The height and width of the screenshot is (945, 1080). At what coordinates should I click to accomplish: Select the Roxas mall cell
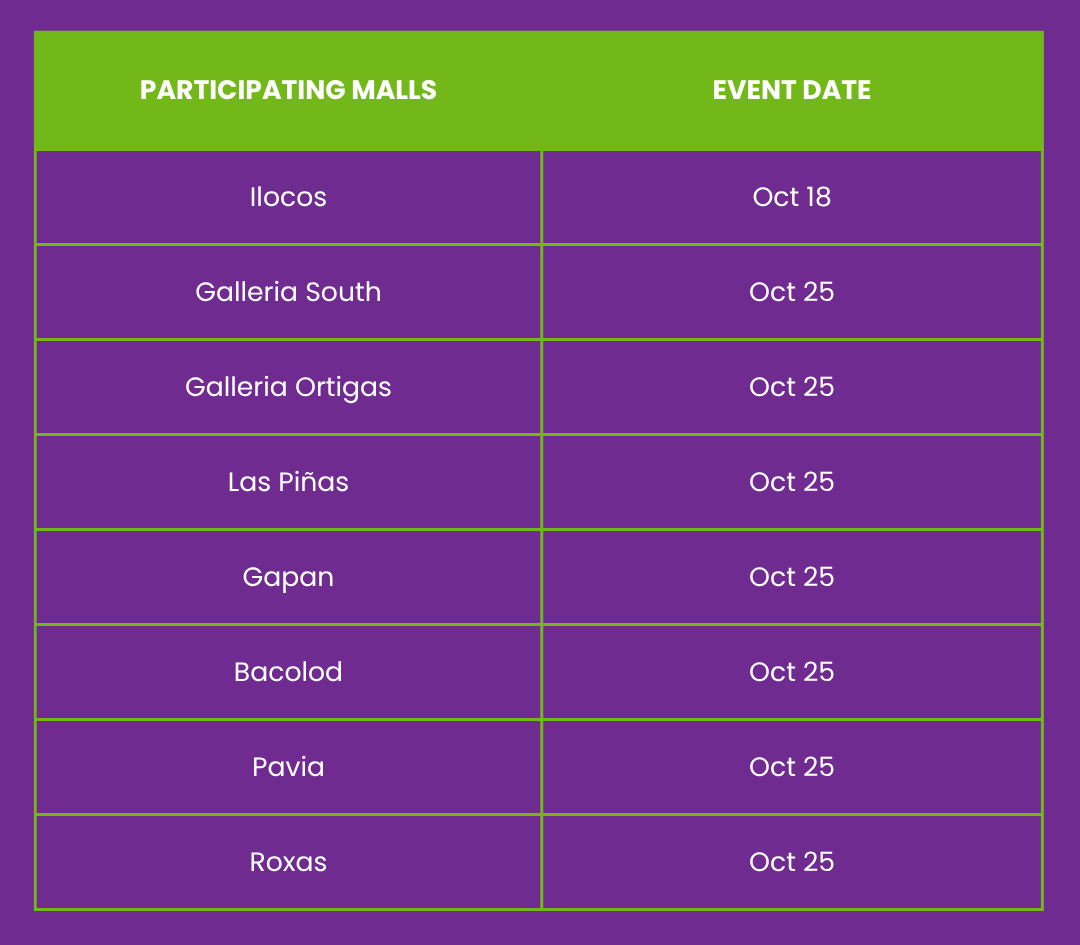pos(288,862)
